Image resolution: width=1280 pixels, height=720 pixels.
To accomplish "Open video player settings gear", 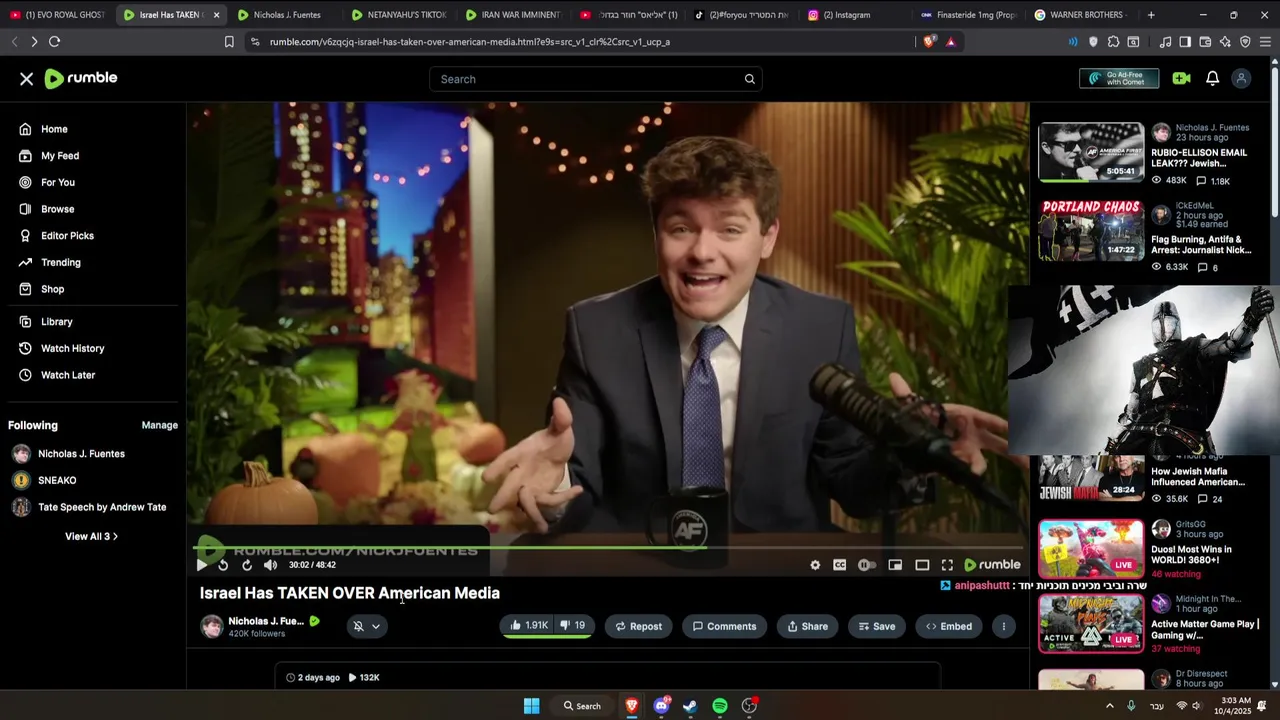I will 815,565.
